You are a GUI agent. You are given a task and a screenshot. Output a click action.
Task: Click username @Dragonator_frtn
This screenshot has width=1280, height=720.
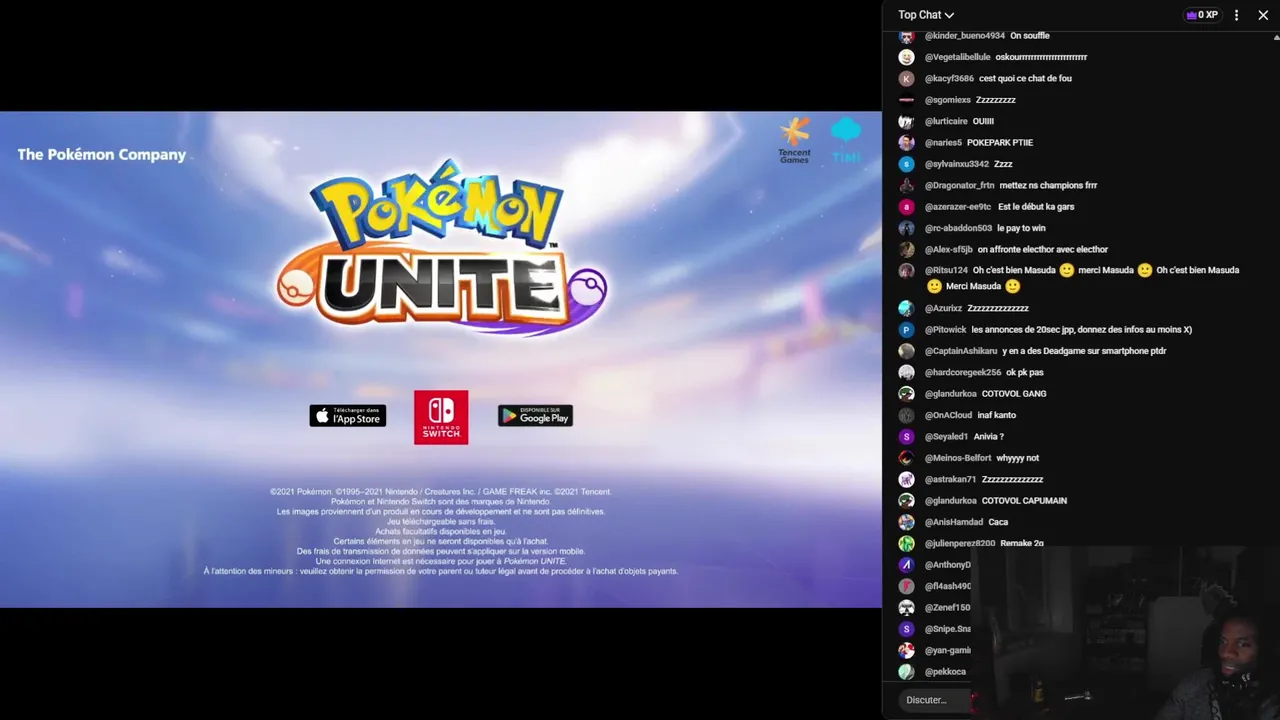(960, 186)
